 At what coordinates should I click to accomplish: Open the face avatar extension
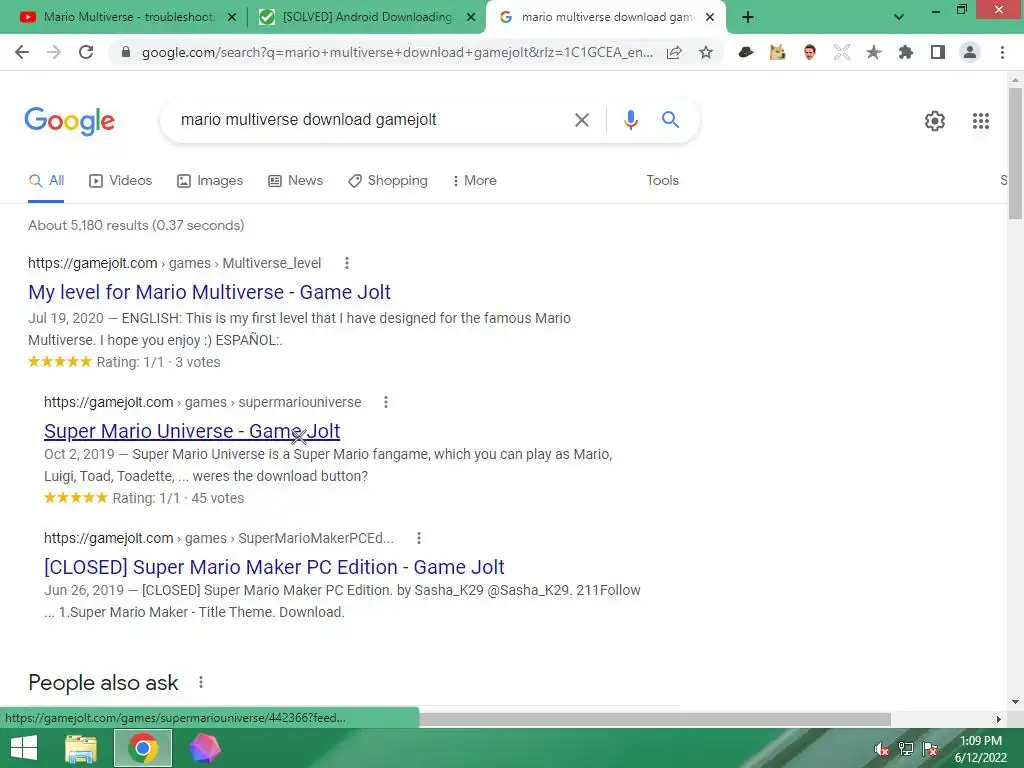[x=810, y=52]
